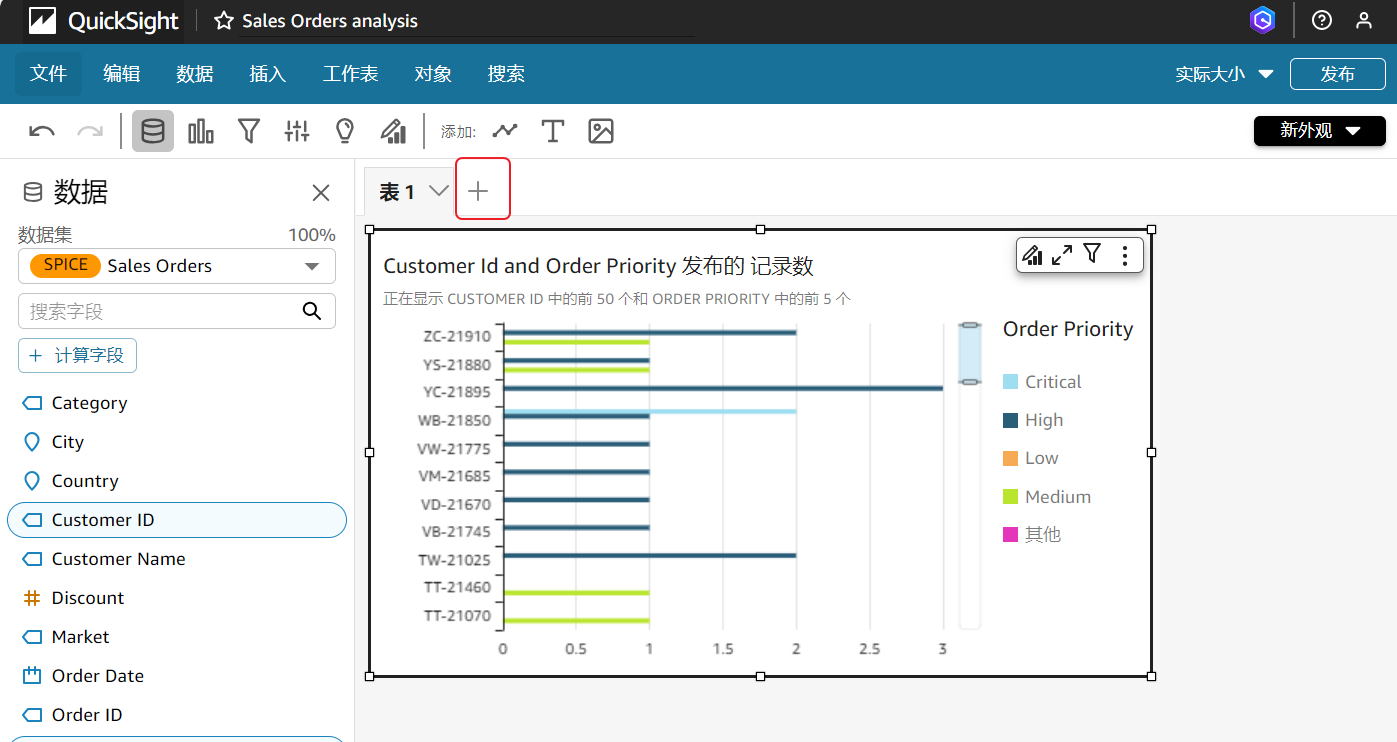1397x742 pixels.
Task: Click the 发布 publish button
Action: [1337, 74]
